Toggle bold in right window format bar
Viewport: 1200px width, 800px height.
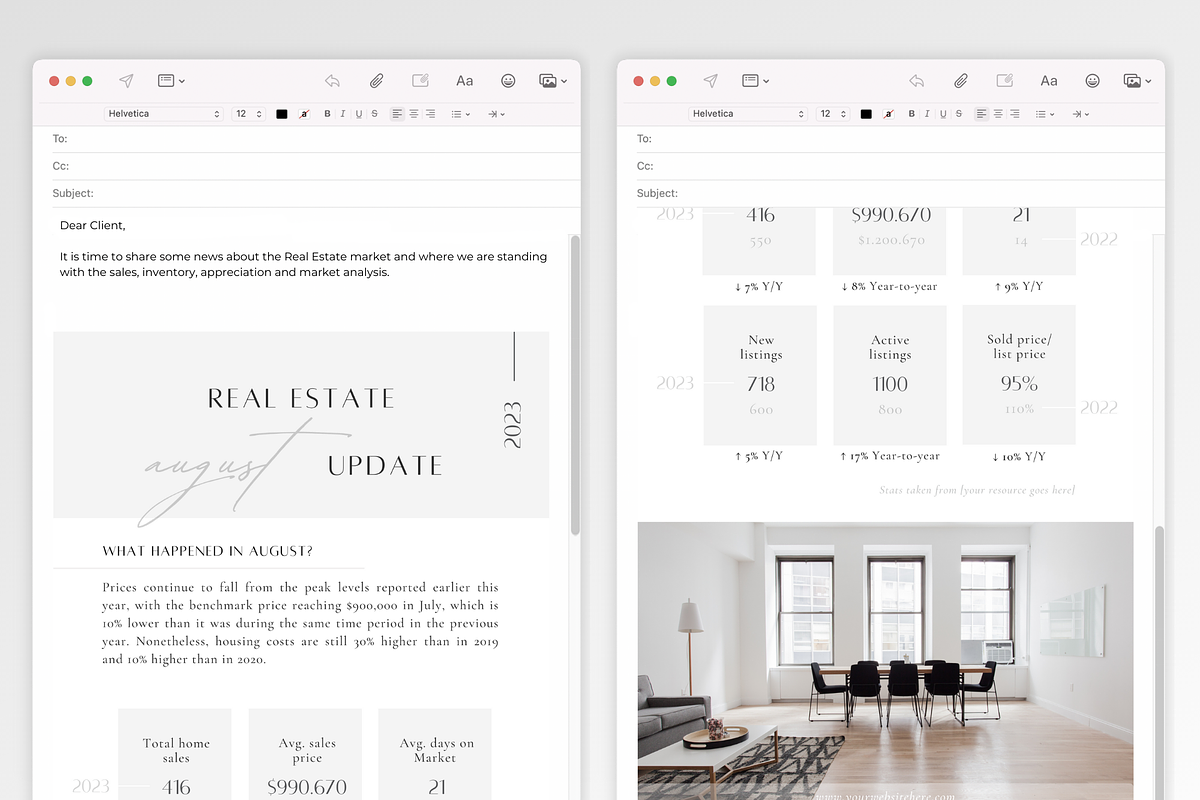click(x=911, y=114)
